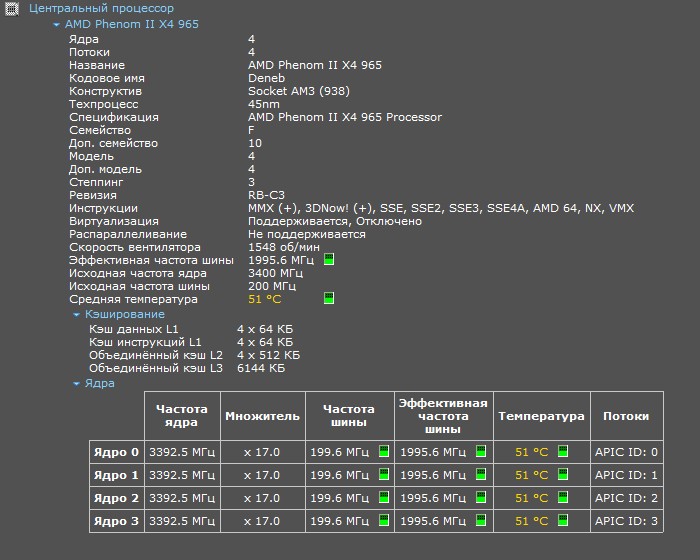Select Ядро 1 frequency 3392.5 МГц cell

click(182, 475)
